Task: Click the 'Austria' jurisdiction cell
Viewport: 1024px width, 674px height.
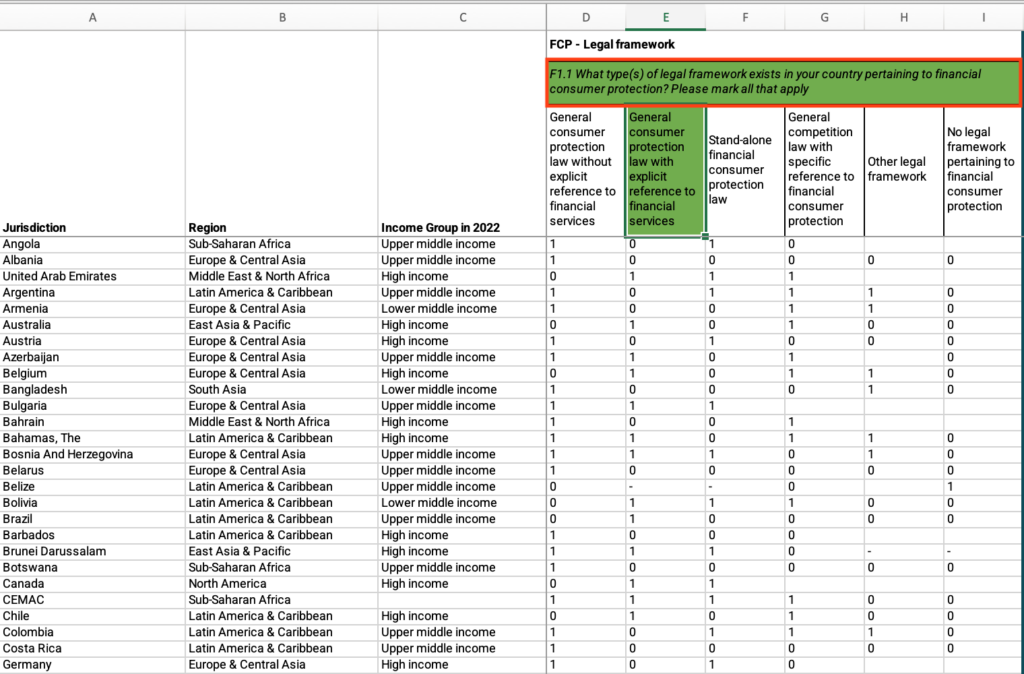Action: coord(93,341)
